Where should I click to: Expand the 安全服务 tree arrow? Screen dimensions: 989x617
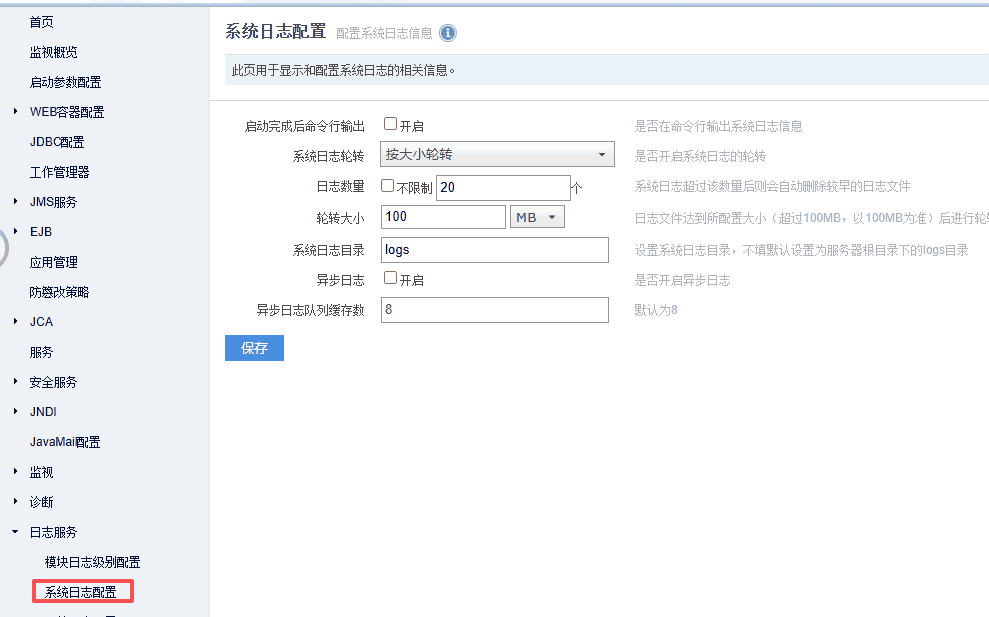click(x=16, y=382)
